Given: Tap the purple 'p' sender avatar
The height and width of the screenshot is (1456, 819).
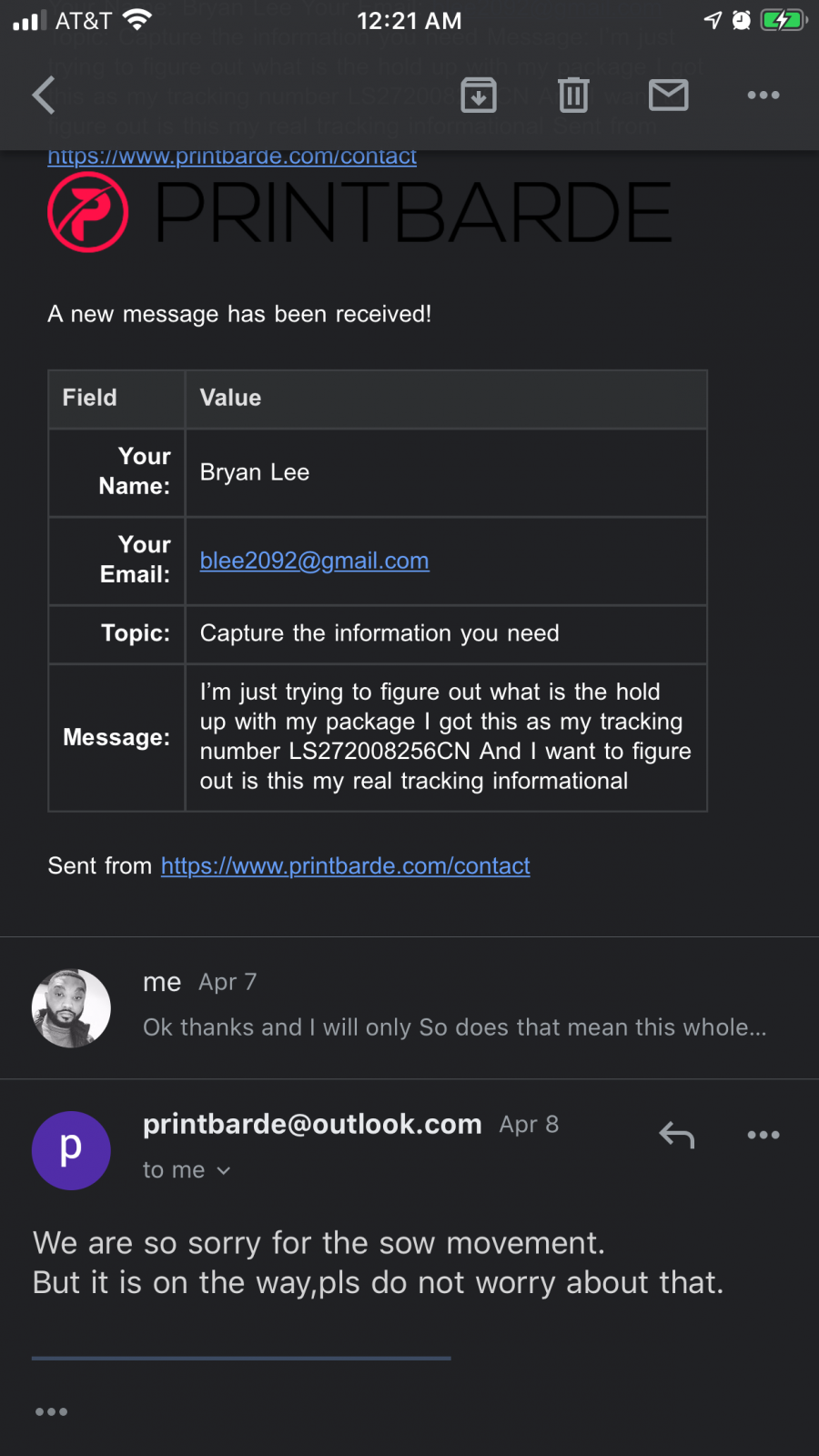Looking at the screenshot, I should point(71,1150).
